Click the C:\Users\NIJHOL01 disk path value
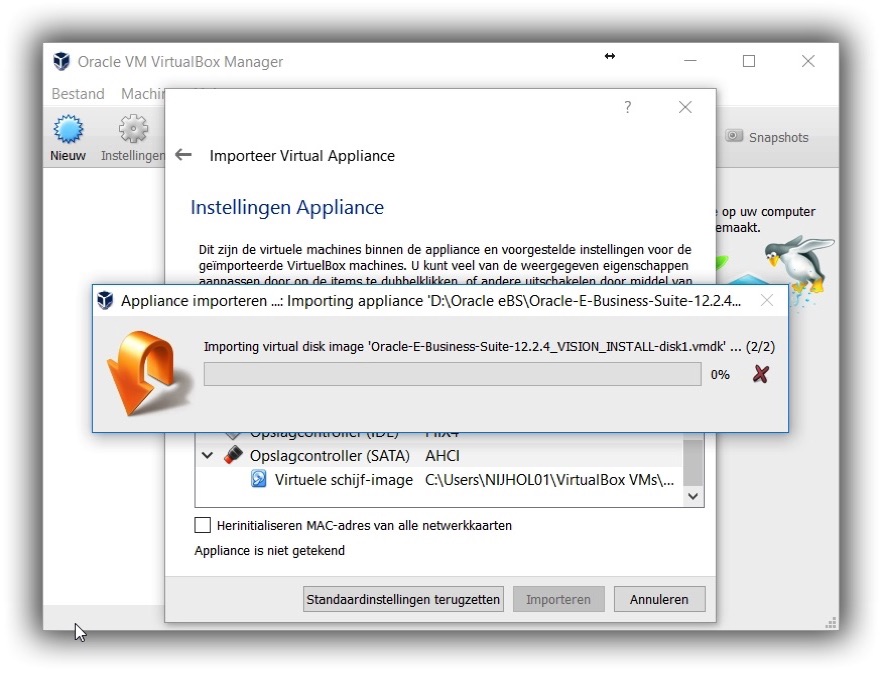 point(549,479)
